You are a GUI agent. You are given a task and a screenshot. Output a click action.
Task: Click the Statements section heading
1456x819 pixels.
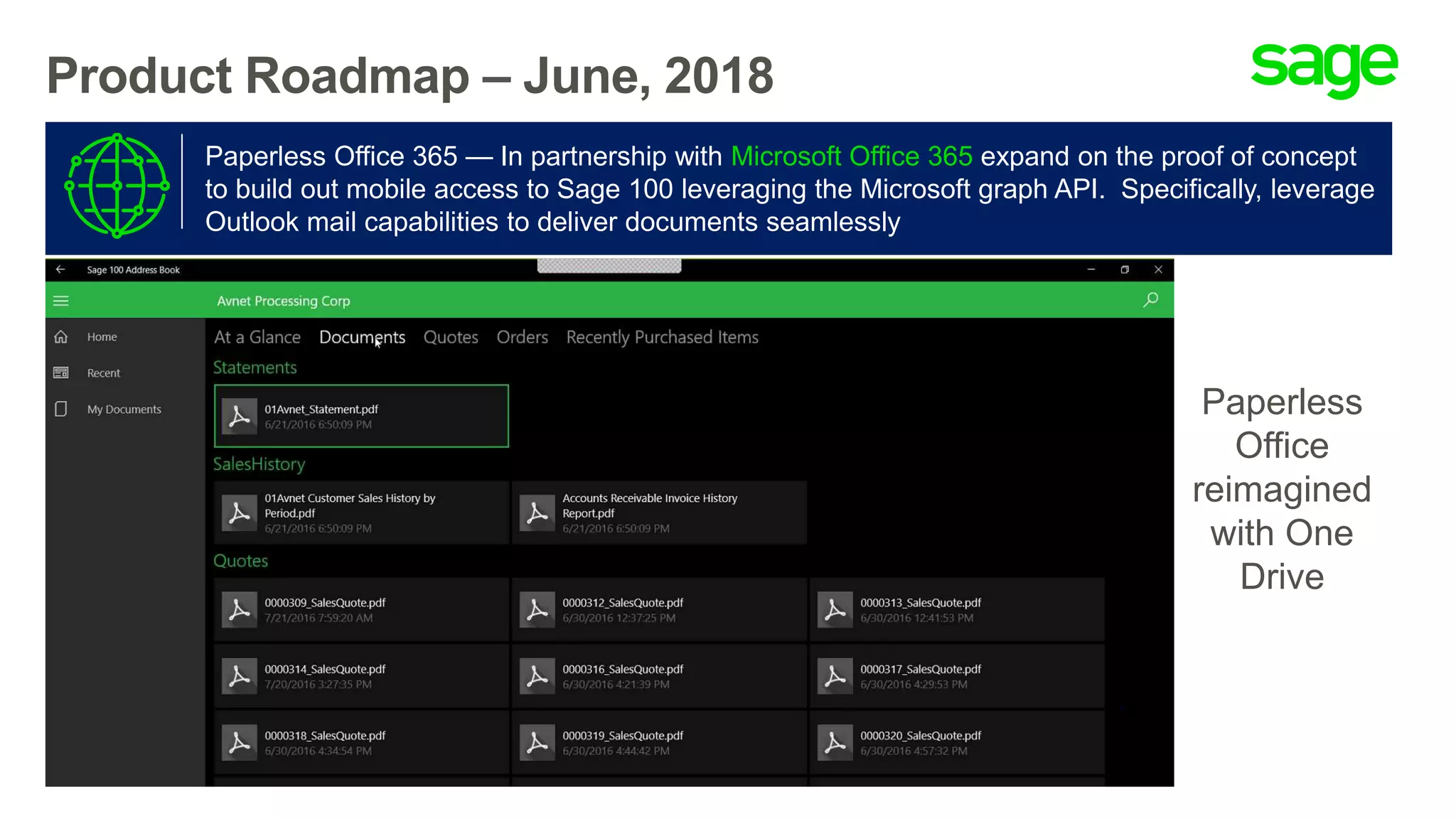pyautogui.click(x=255, y=368)
